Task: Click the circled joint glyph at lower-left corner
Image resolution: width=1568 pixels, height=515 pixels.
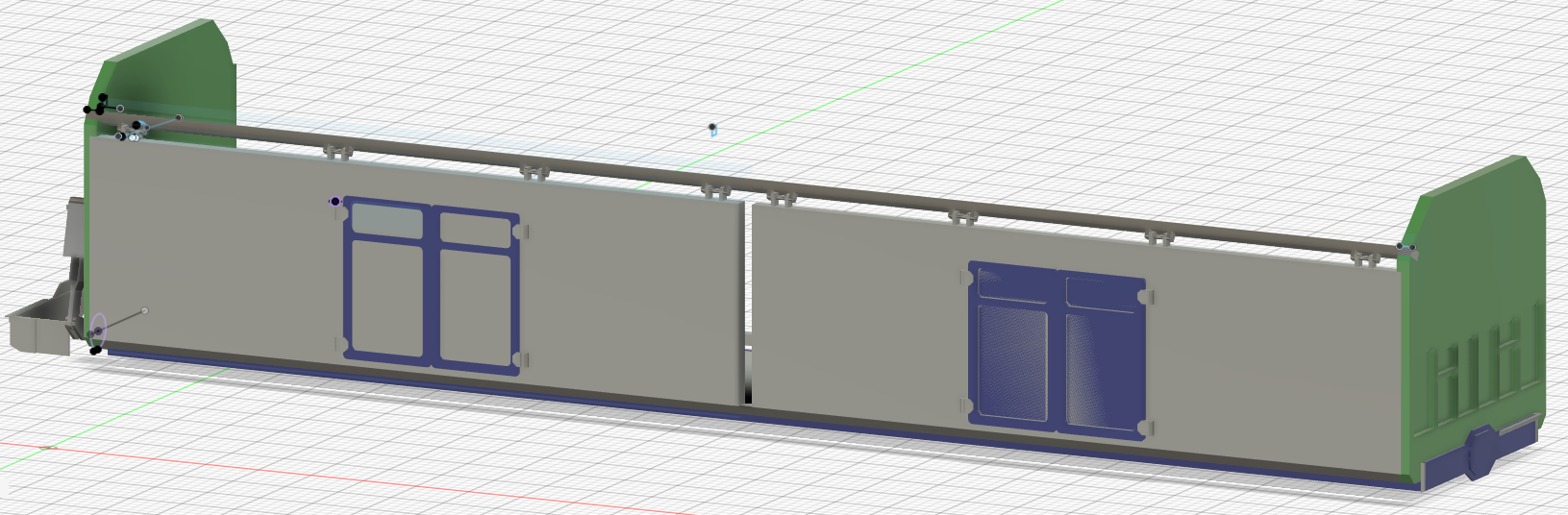Action: point(98,331)
